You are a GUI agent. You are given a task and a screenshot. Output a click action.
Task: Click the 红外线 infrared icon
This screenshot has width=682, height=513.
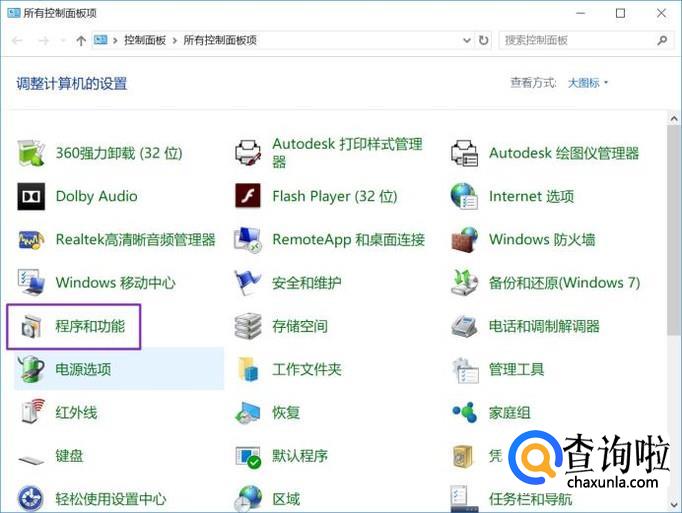coord(33,412)
